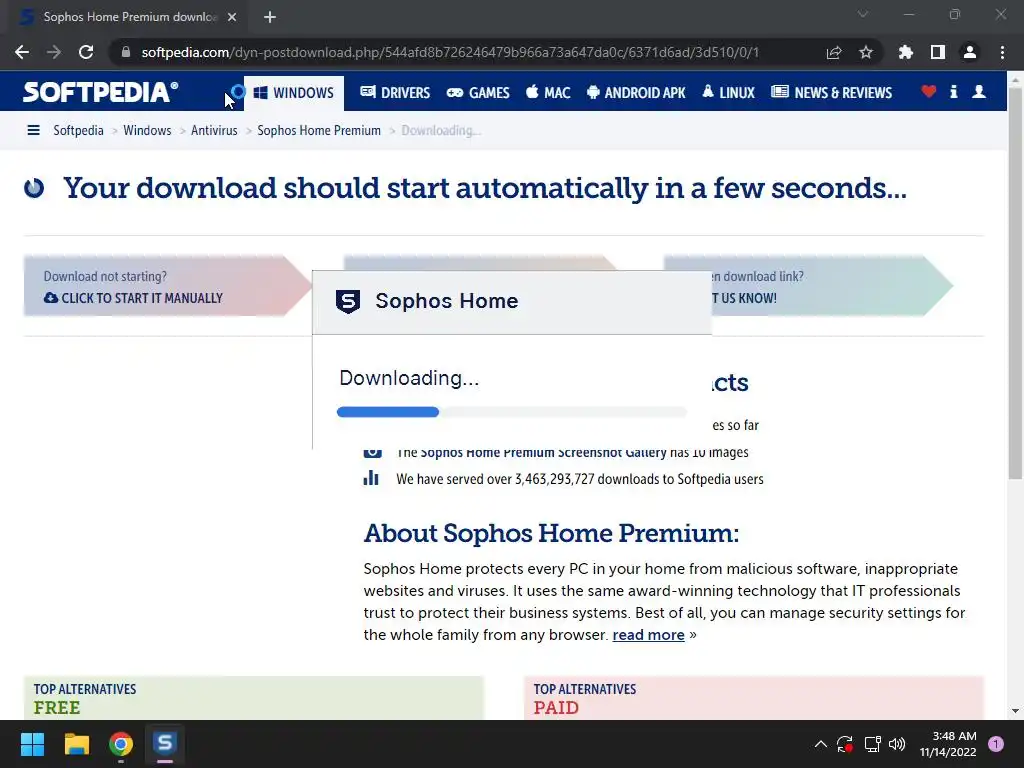
Task: Open the tab search chevron
Action: pos(863,14)
